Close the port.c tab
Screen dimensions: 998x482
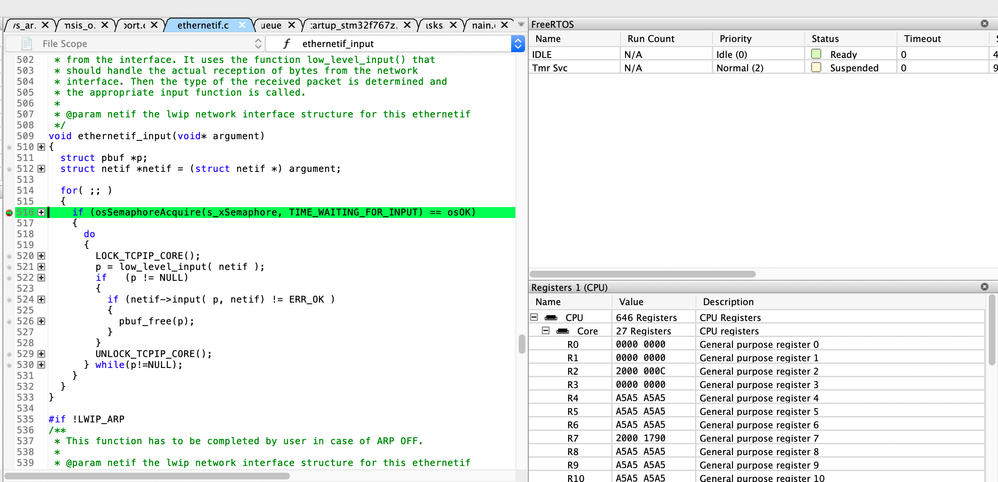tap(154, 25)
